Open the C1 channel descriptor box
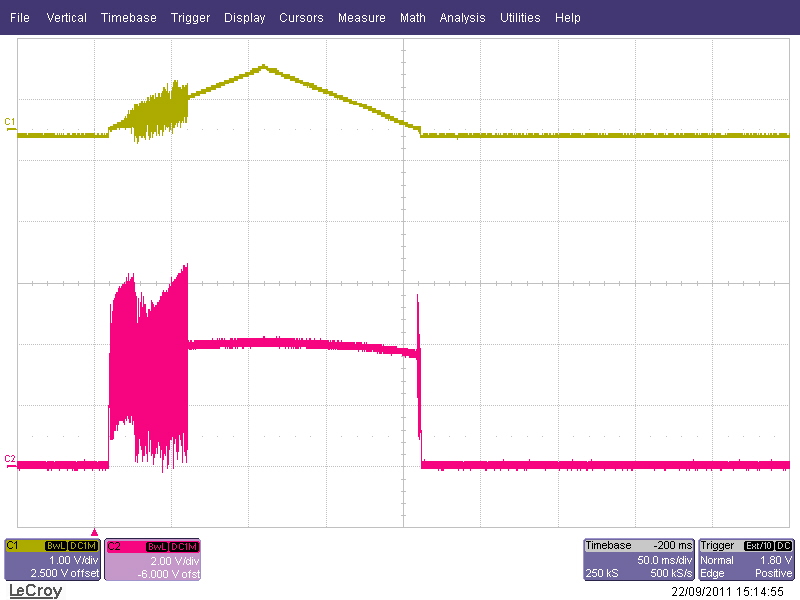 pyautogui.click(x=53, y=560)
